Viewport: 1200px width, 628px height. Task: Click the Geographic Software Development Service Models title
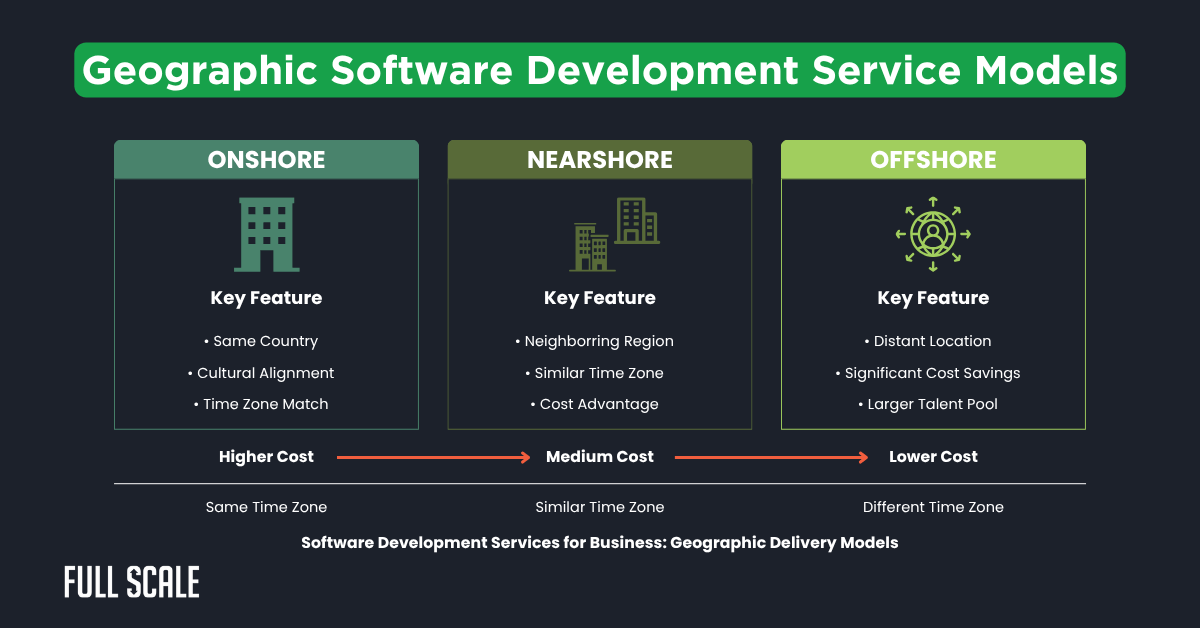tap(600, 70)
